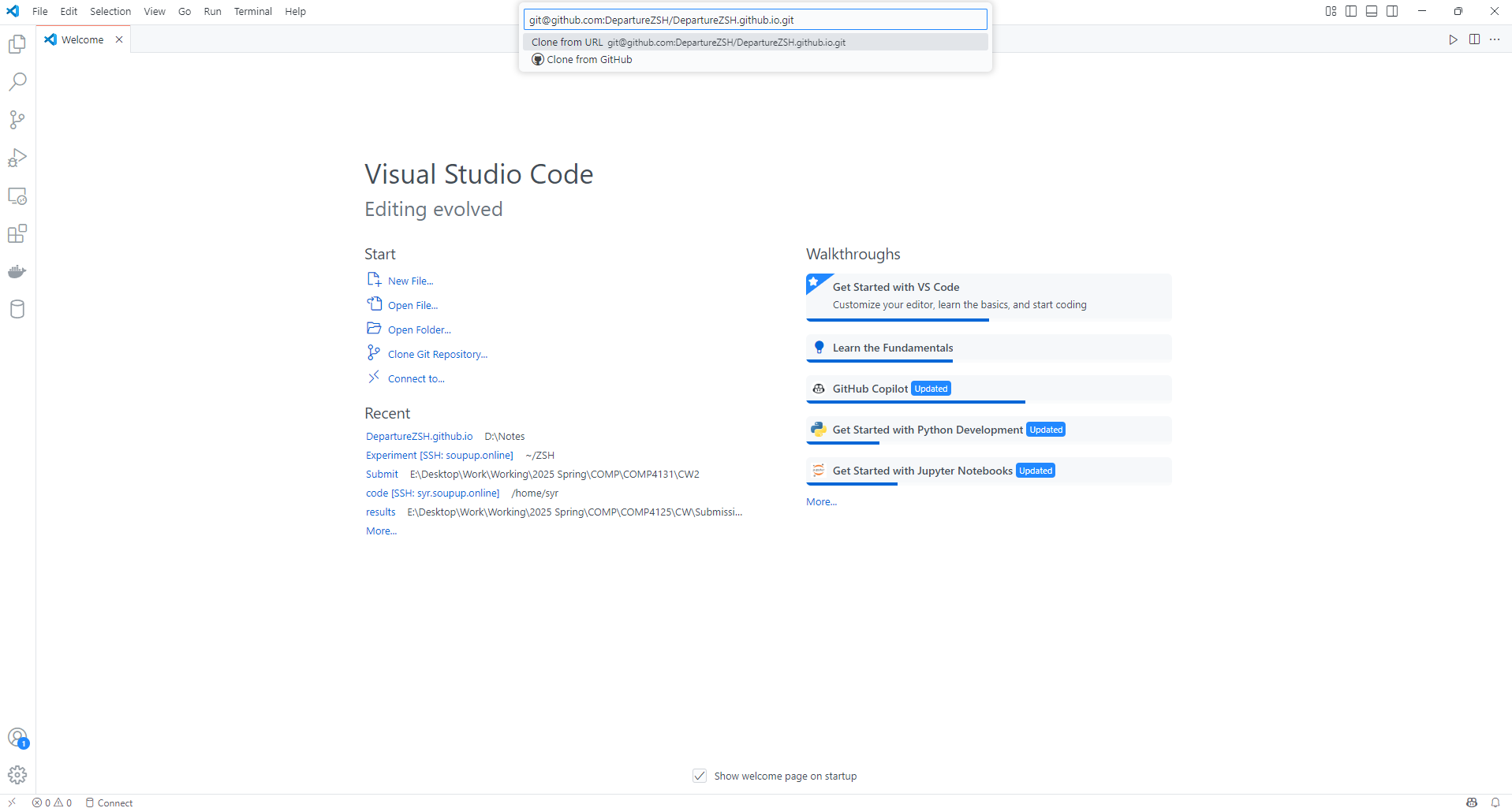Open notifications bell in status bar
This screenshot has height=808, width=1512.
1495,802
